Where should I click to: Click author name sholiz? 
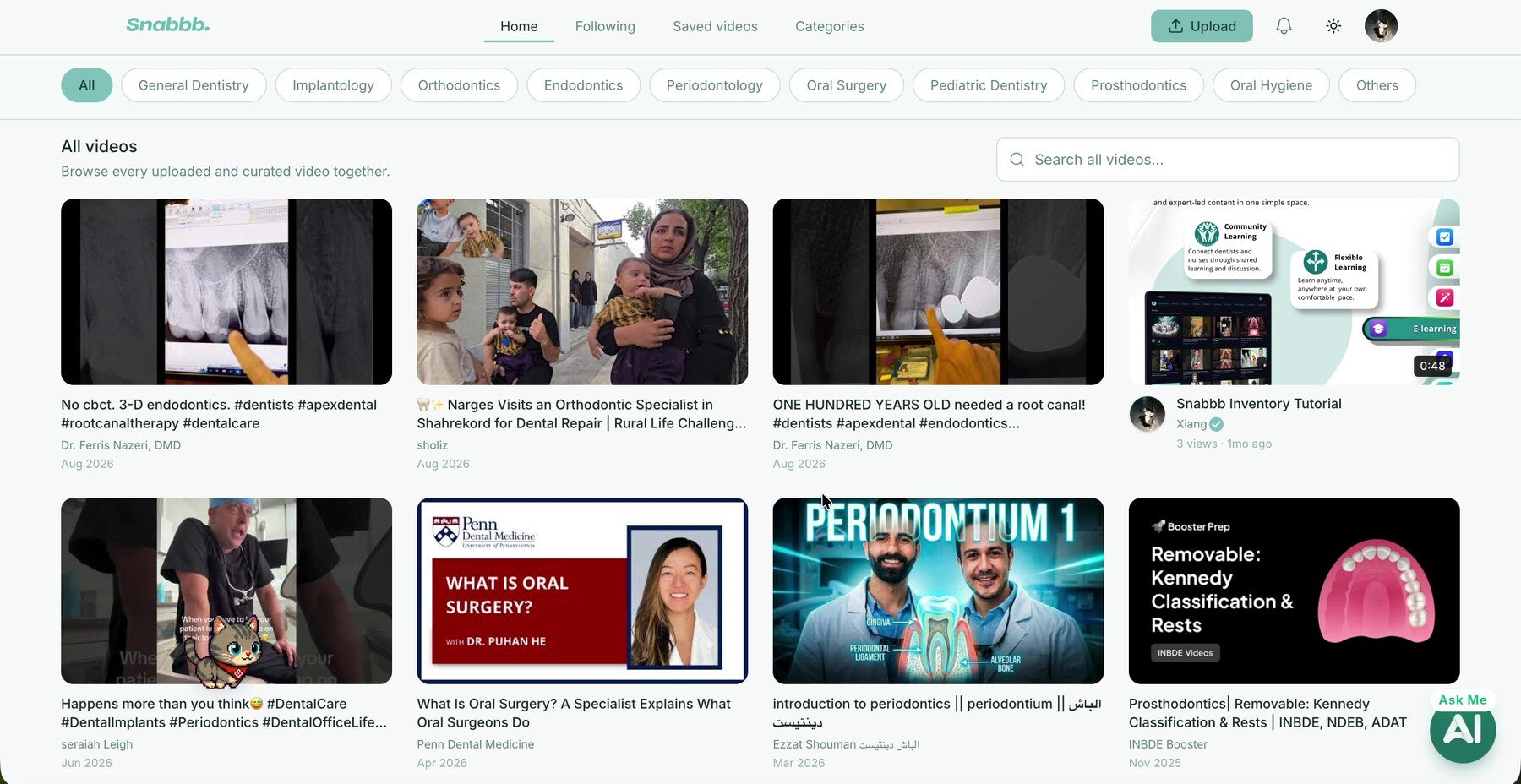click(433, 445)
